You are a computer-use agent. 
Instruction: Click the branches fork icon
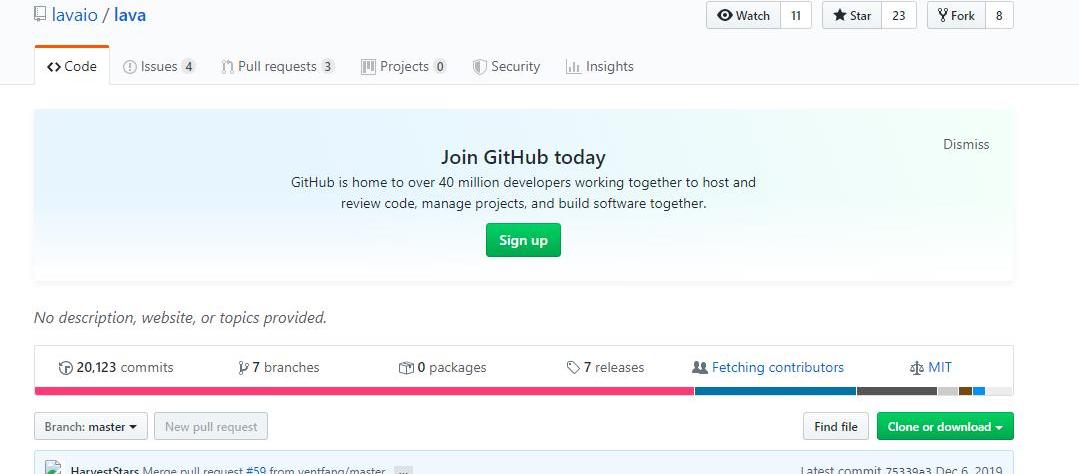pos(243,368)
